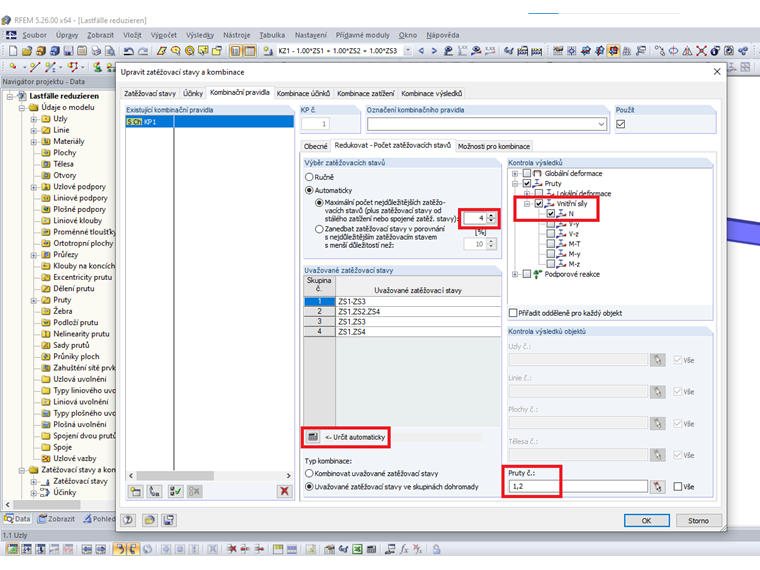Expand the Průřezy tree node

(33, 255)
